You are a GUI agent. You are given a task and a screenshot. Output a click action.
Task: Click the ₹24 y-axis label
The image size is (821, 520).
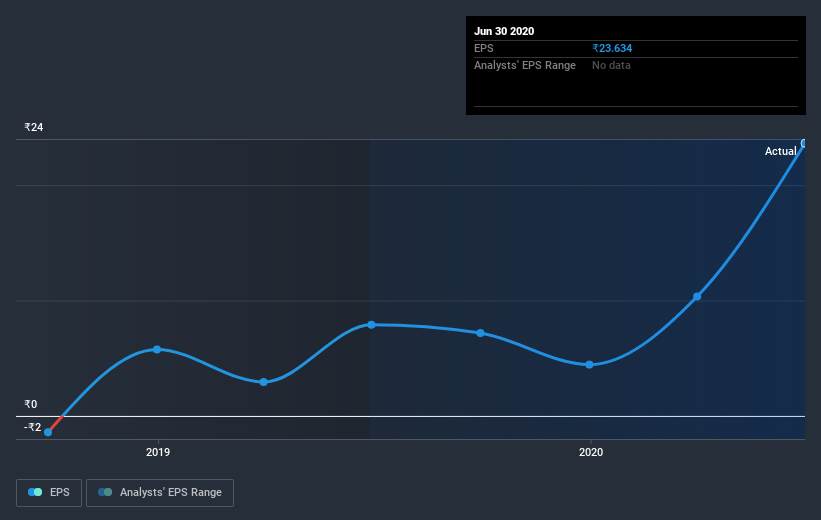34,127
